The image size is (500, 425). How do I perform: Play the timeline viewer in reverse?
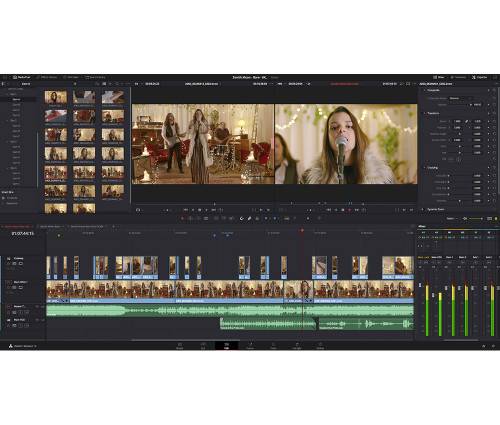(336, 210)
